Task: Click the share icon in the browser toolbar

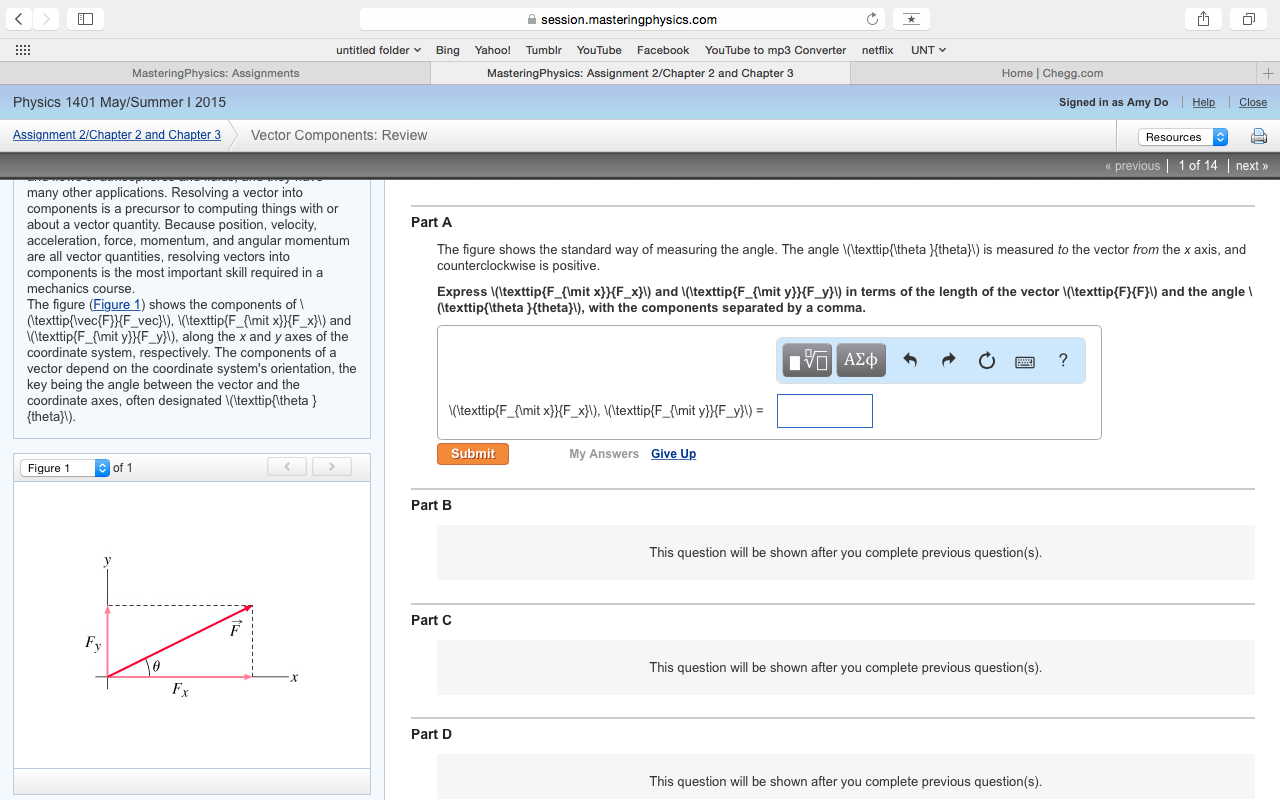Action: point(1202,18)
